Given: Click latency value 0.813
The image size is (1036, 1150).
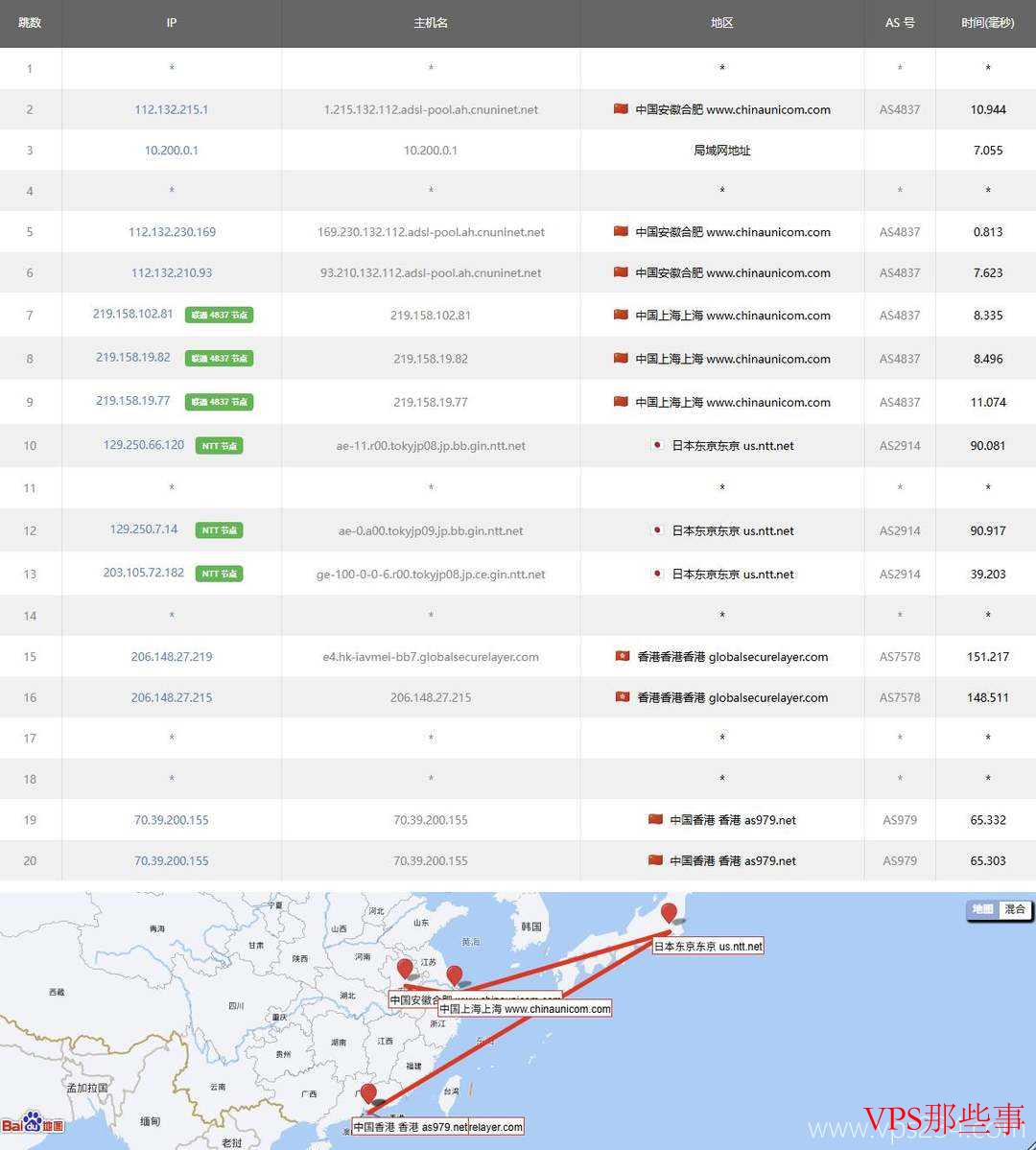Looking at the screenshot, I should pos(988,232).
